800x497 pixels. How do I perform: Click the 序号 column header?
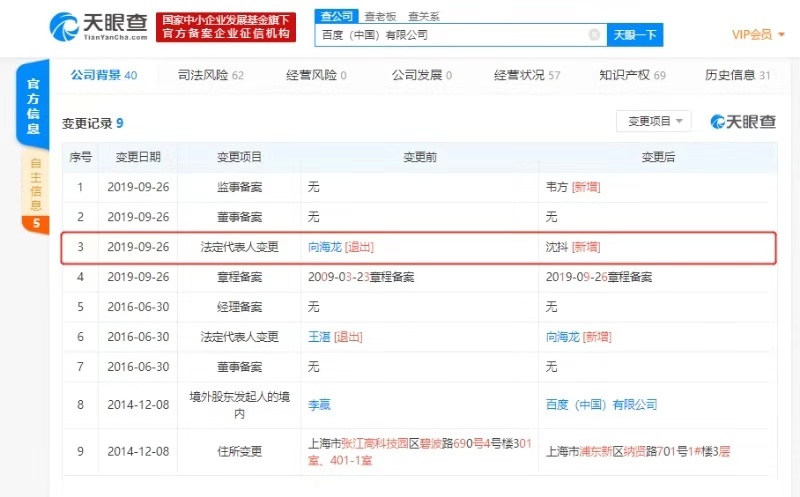point(80,157)
